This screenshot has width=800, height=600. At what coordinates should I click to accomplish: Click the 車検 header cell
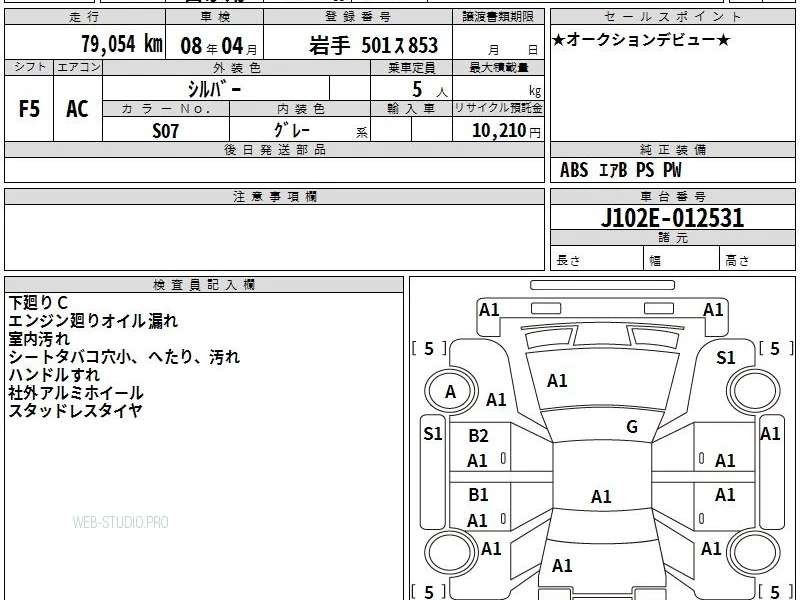[215, 17]
